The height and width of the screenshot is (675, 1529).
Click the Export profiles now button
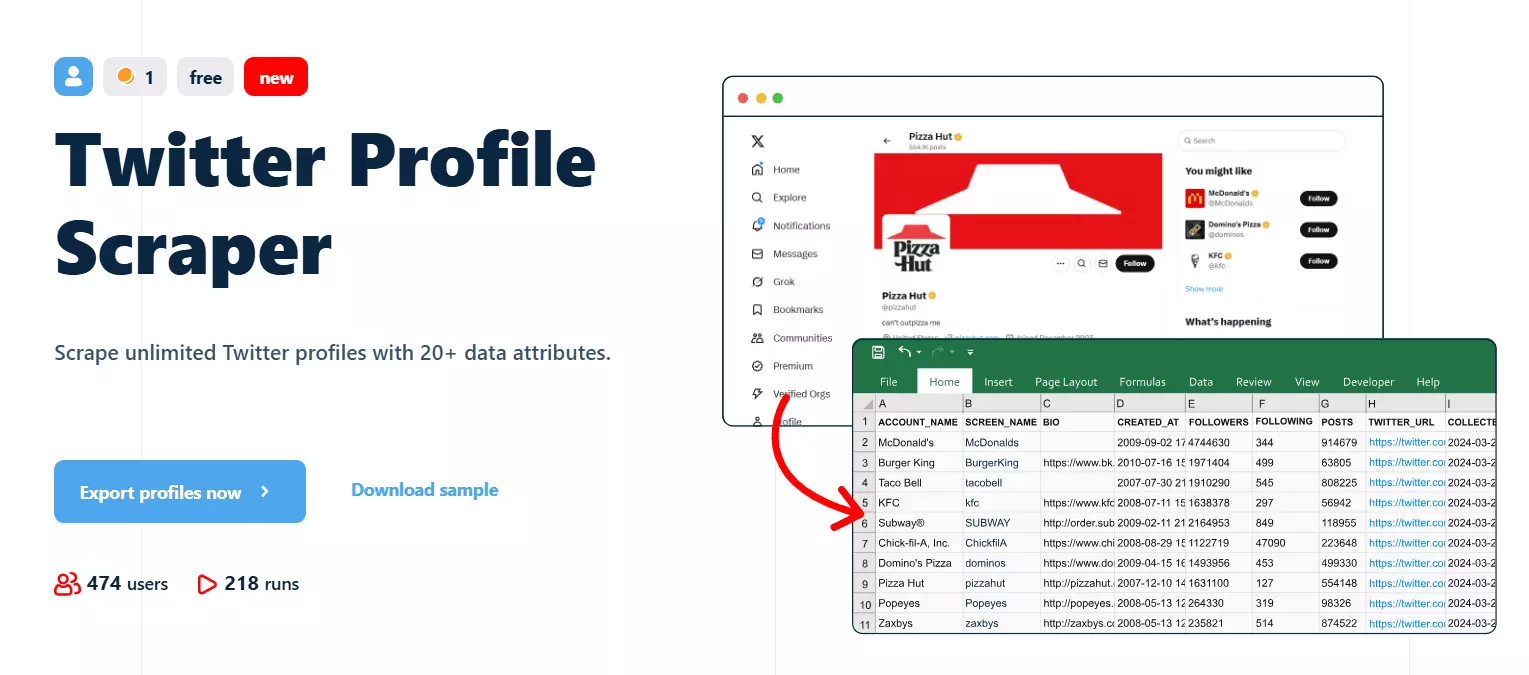[180, 492]
